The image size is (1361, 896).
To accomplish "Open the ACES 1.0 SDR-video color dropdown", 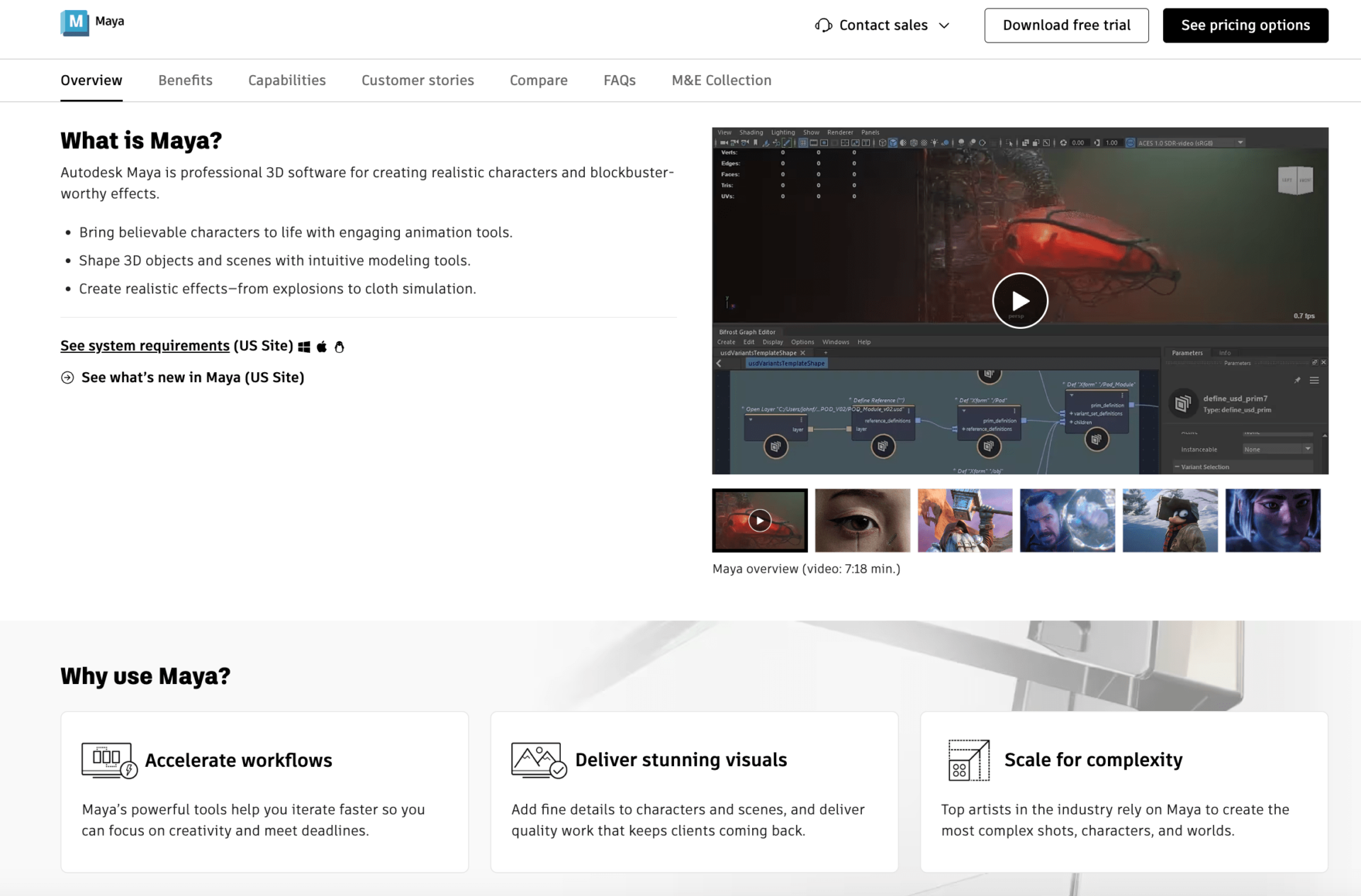I will click(x=1239, y=142).
